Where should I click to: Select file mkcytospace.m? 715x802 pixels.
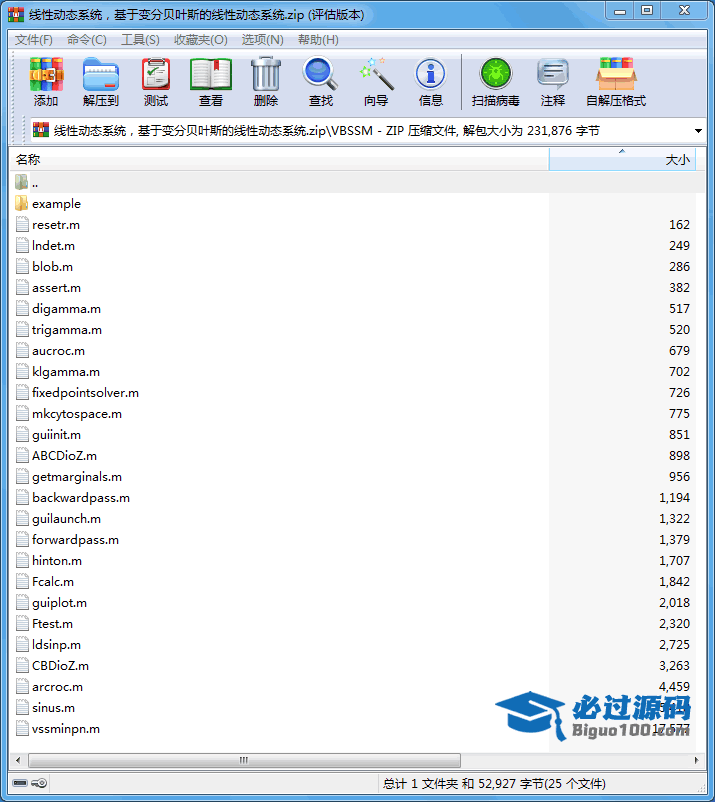[x=77, y=413]
